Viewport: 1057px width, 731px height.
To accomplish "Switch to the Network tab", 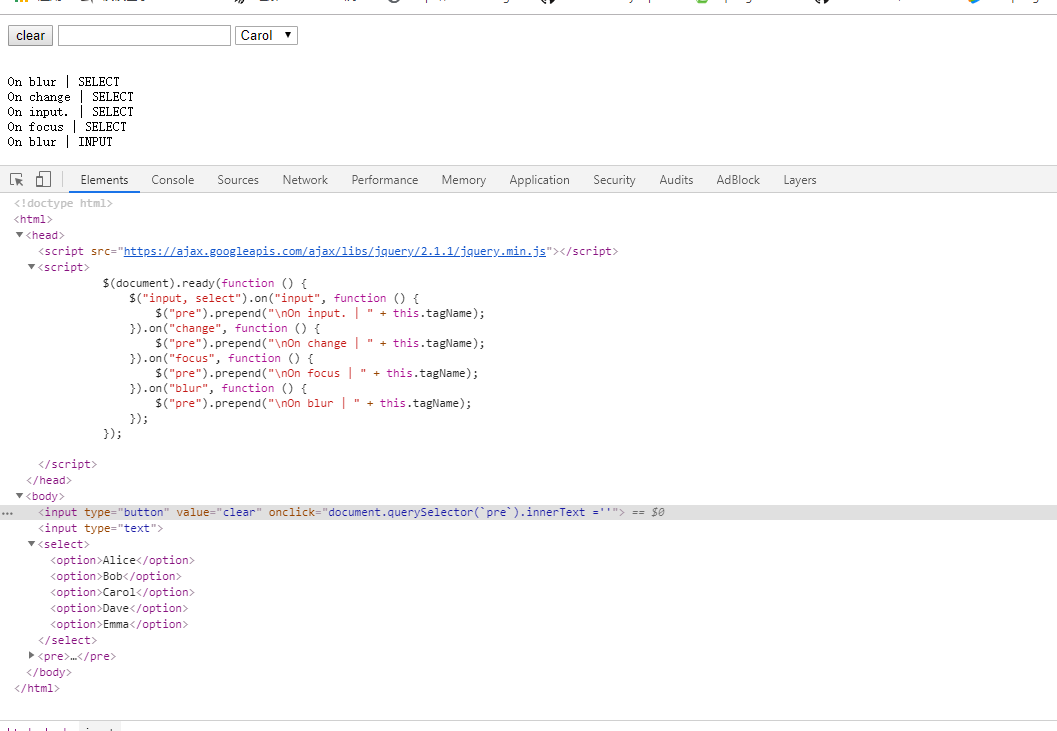I will [305, 180].
